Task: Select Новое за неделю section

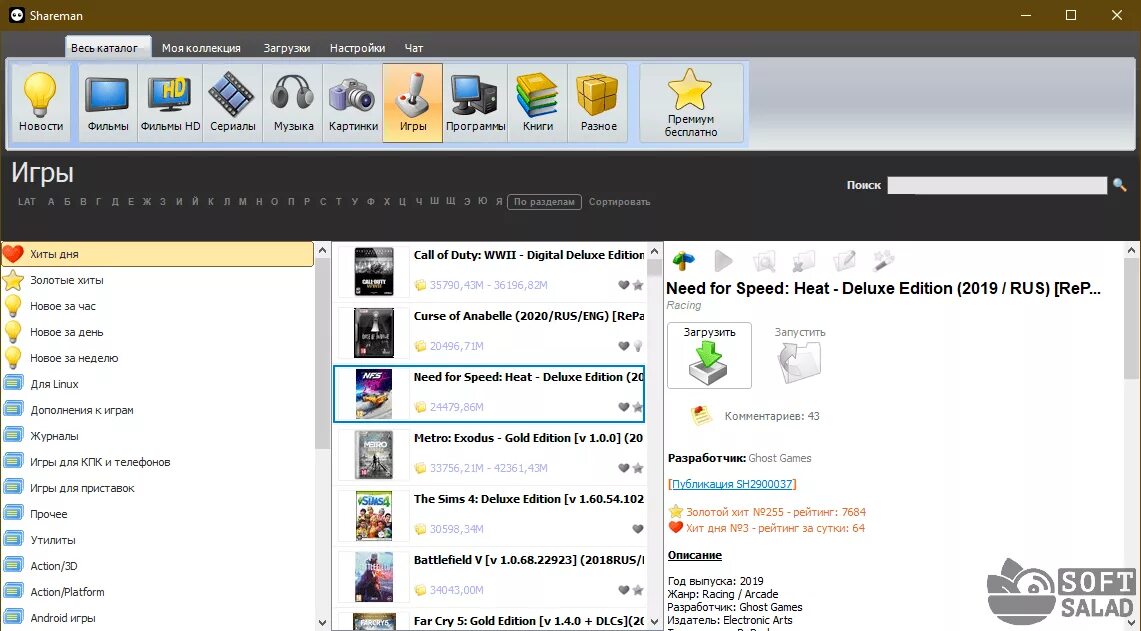Action: tap(157, 358)
